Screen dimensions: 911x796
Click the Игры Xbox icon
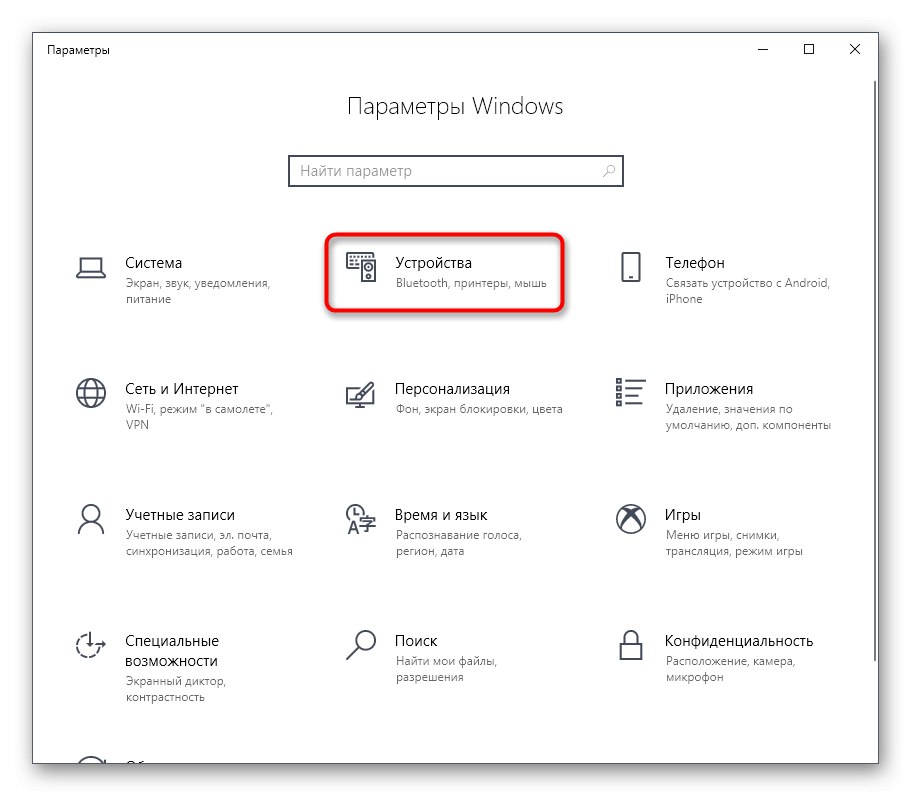coord(630,519)
